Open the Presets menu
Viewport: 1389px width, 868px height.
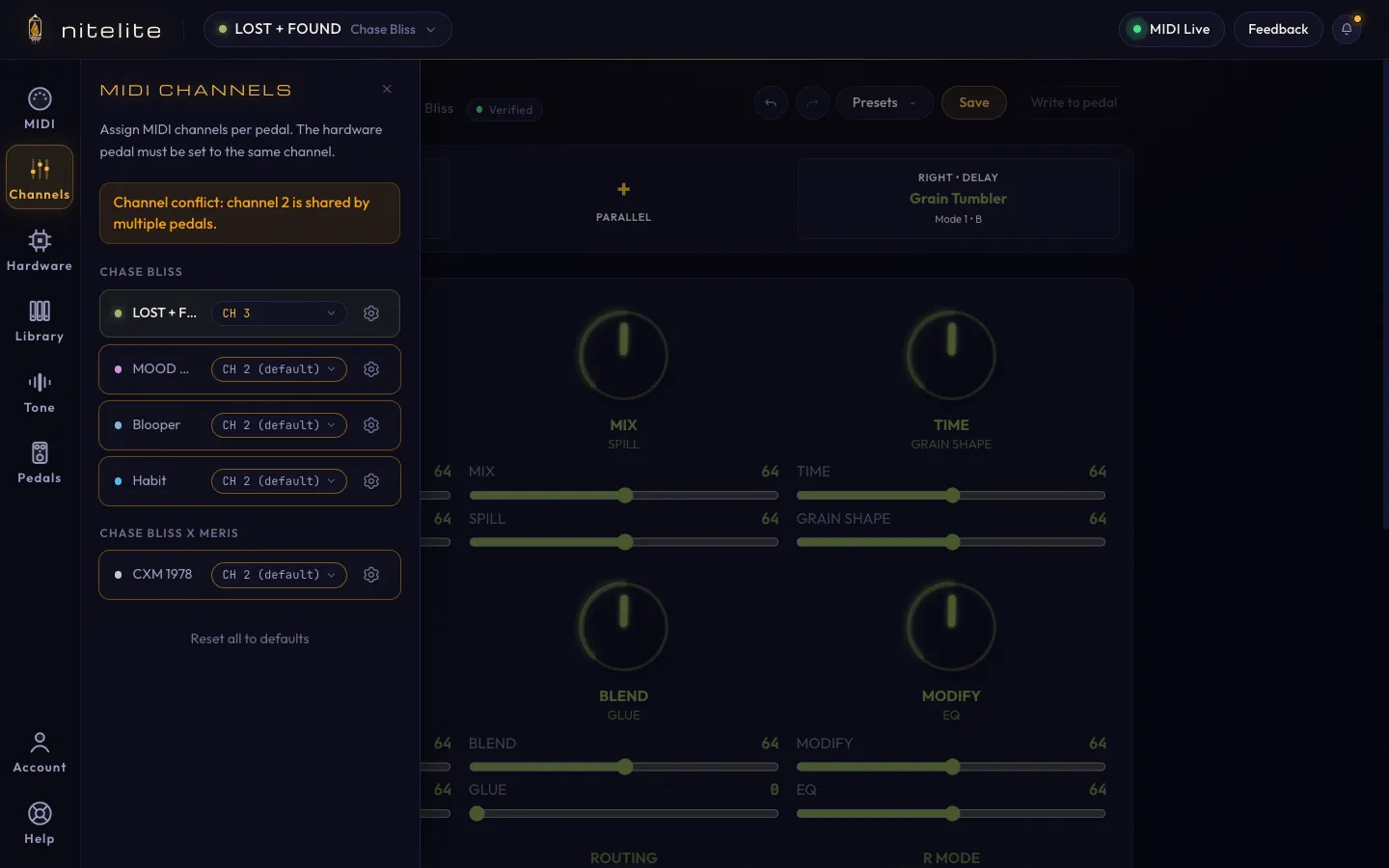click(x=884, y=103)
